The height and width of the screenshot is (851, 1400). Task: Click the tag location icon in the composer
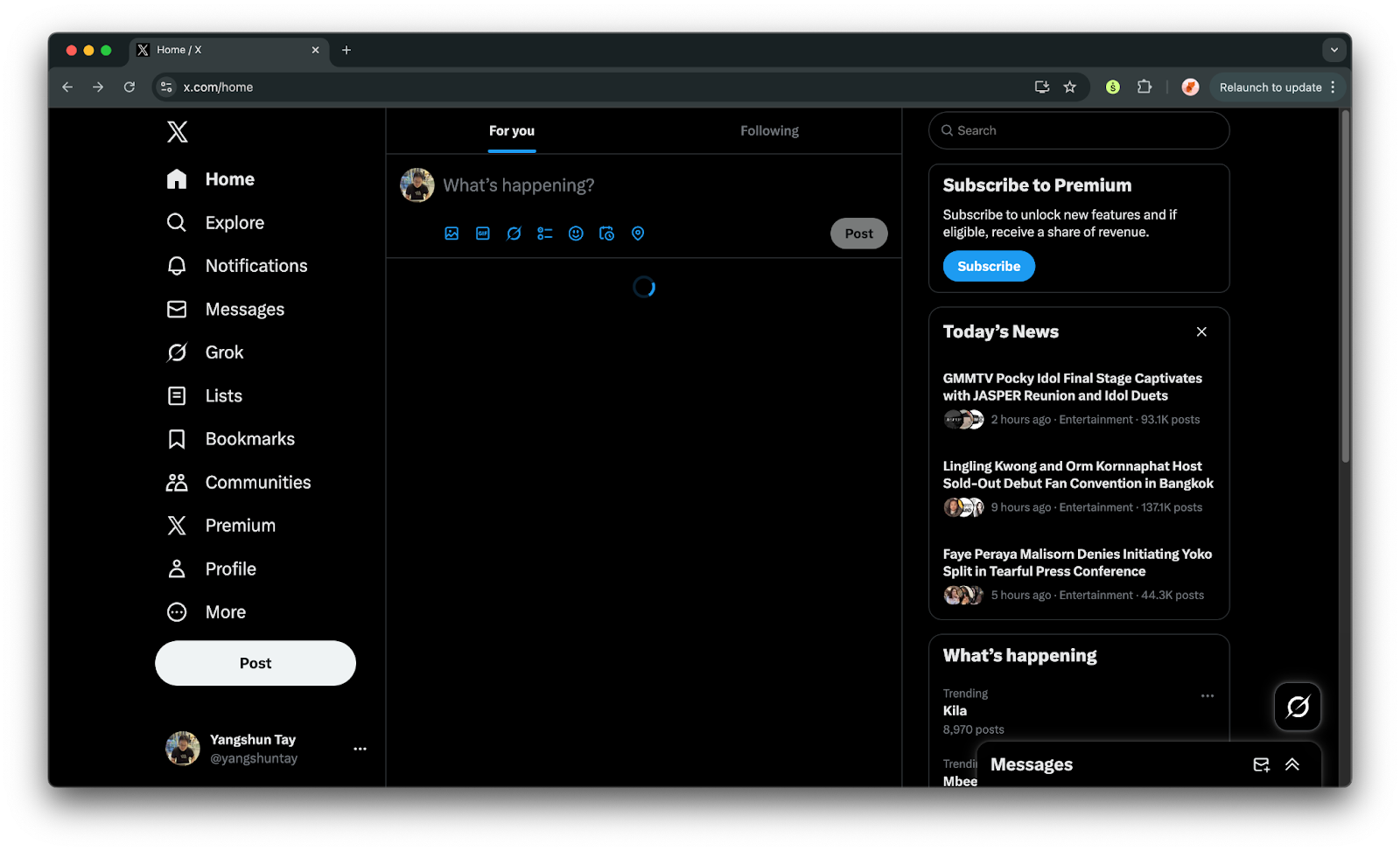pos(638,234)
